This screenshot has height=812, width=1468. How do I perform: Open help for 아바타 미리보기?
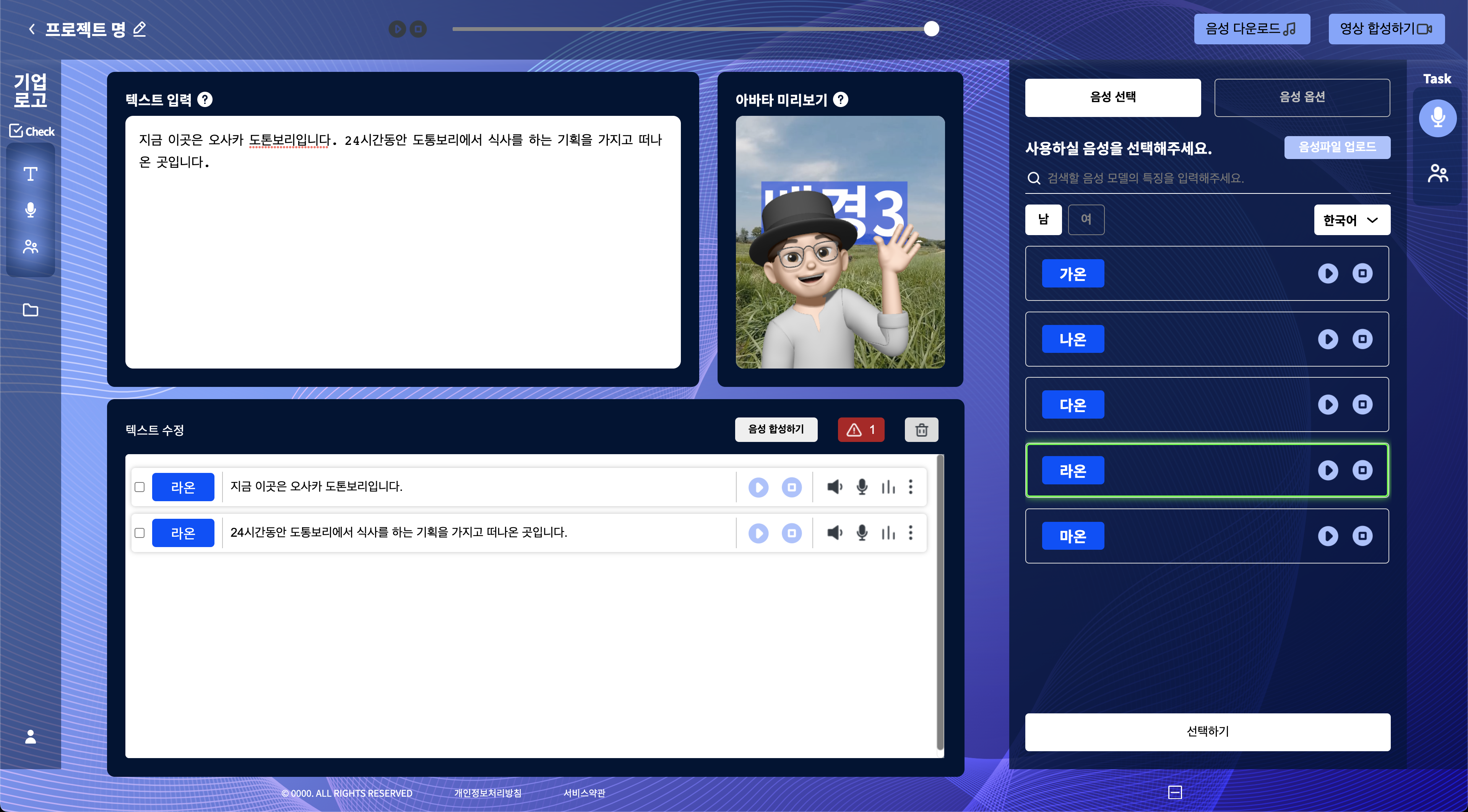[x=841, y=100]
